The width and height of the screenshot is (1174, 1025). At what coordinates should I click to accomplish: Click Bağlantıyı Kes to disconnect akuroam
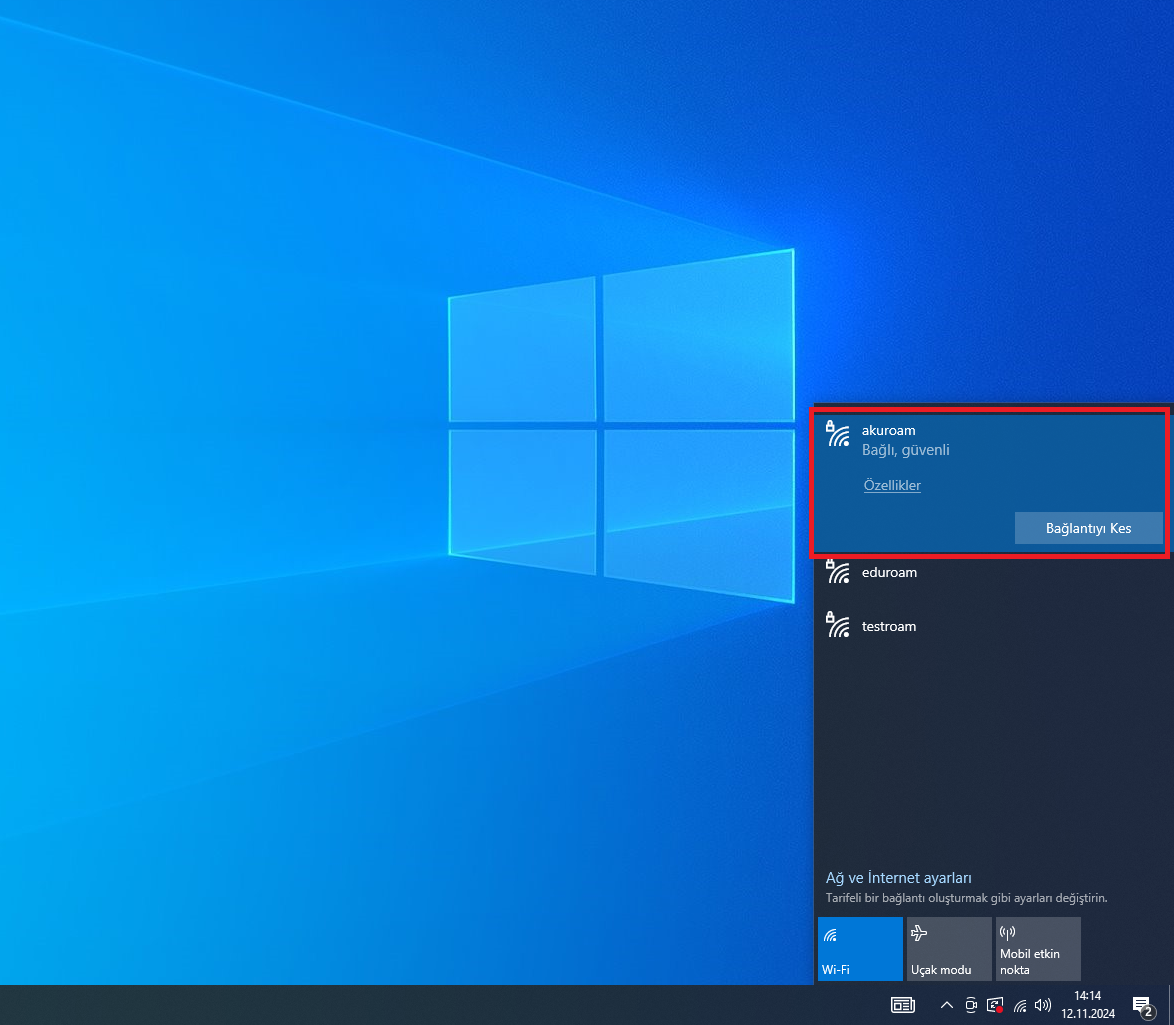[1088, 528]
